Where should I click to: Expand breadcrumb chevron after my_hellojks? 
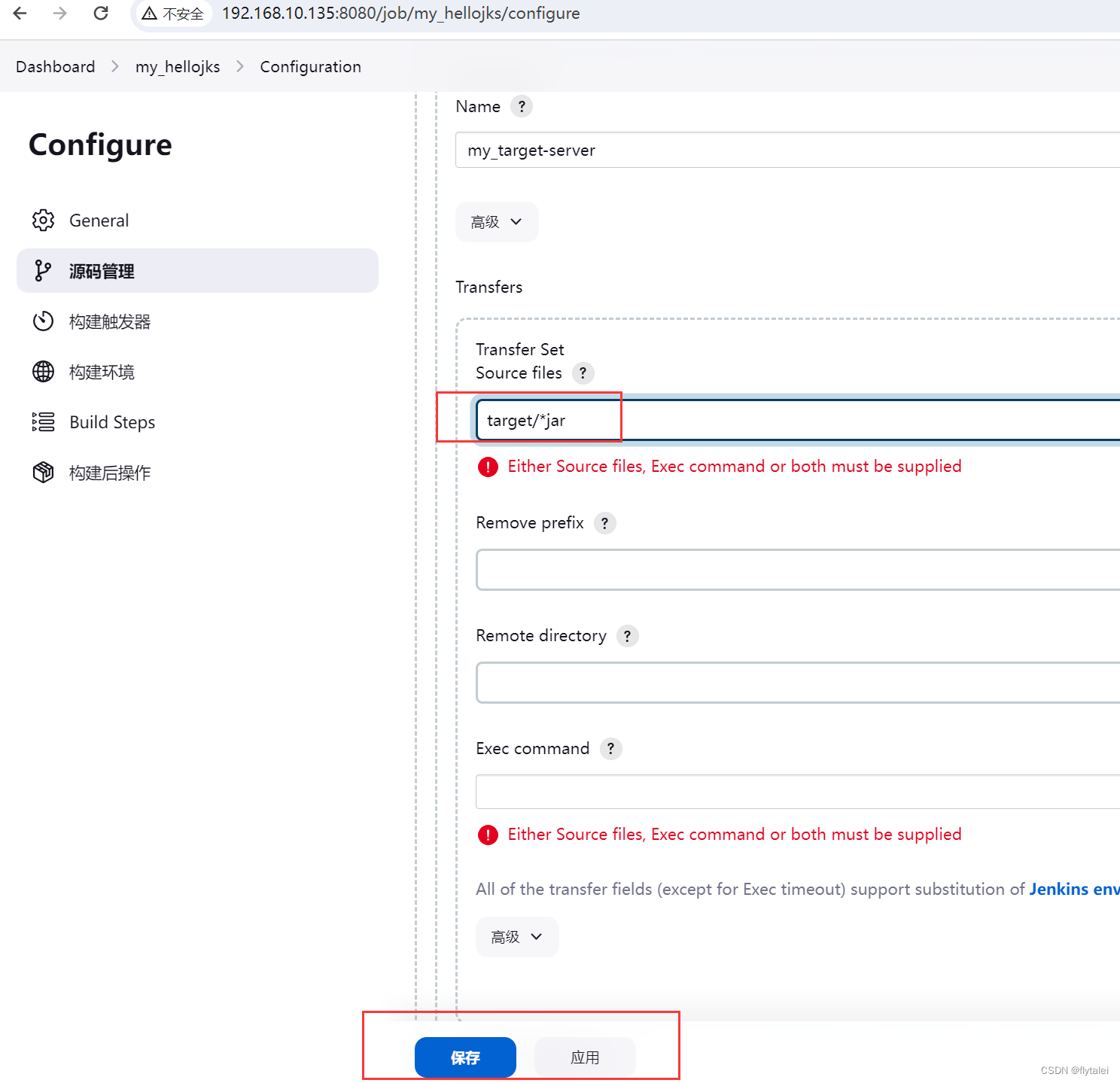240,67
